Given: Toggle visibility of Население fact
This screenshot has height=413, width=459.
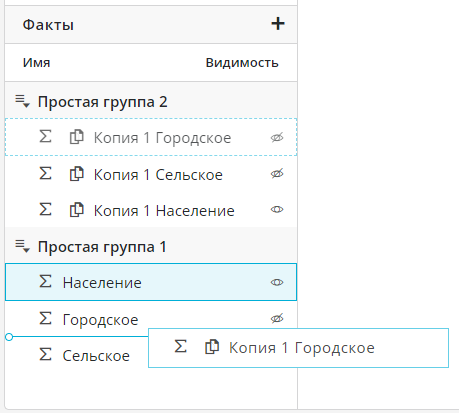Looking at the screenshot, I should [x=277, y=282].
